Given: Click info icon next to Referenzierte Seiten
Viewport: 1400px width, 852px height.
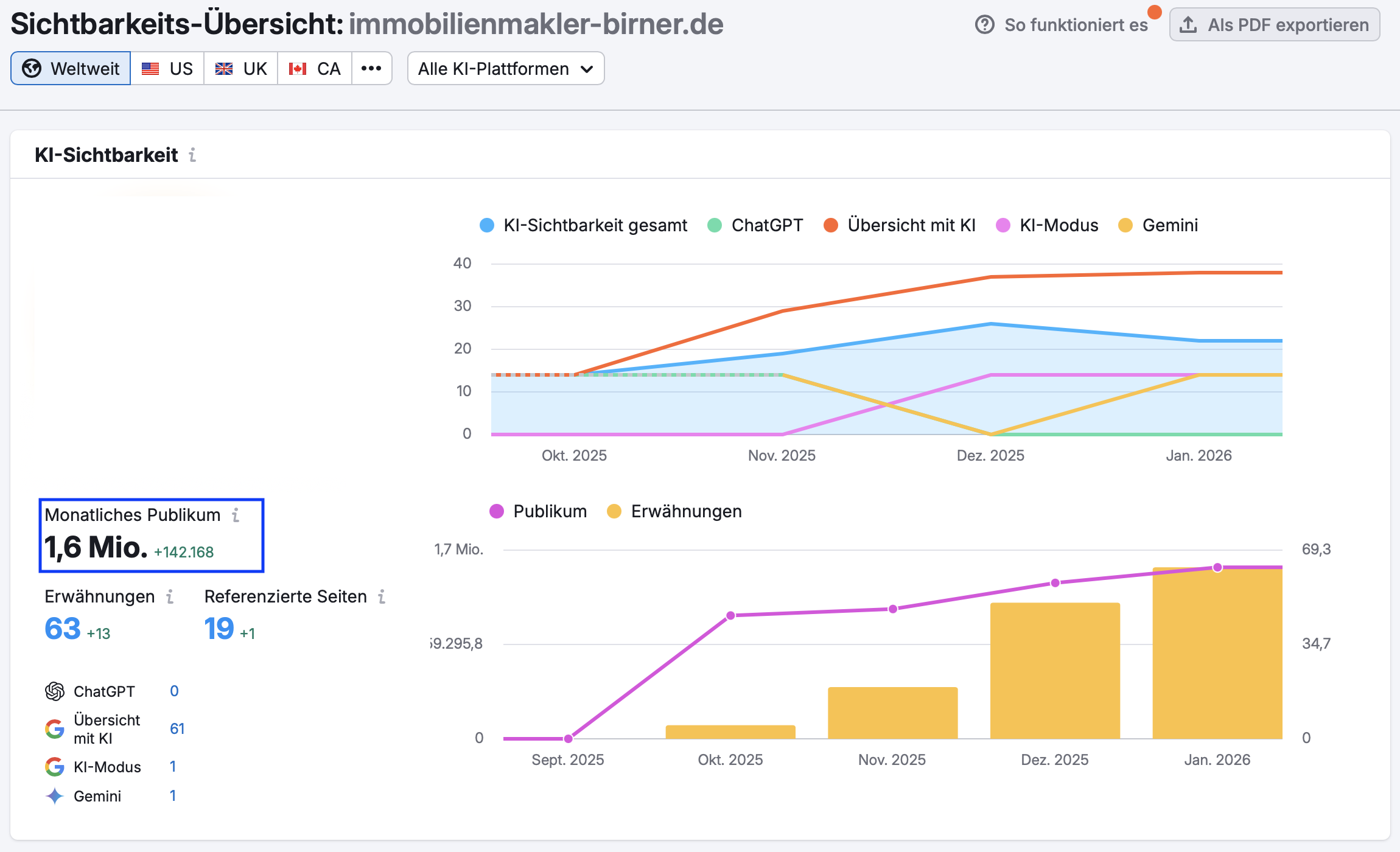Looking at the screenshot, I should pos(382,597).
